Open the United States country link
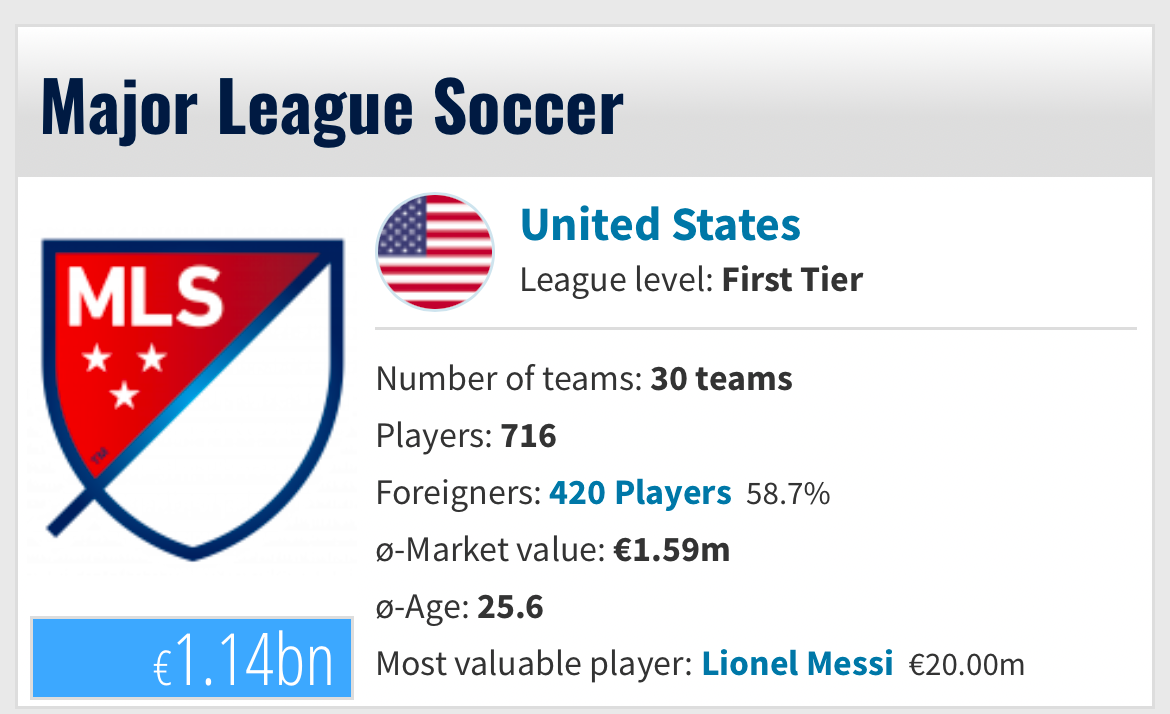The image size is (1170, 714). 660,225
